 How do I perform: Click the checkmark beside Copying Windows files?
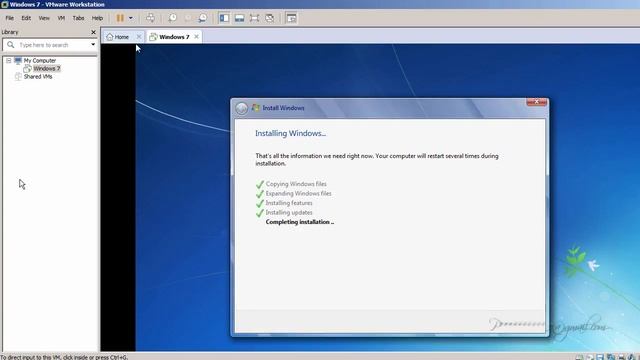click(x=260, y=184)
